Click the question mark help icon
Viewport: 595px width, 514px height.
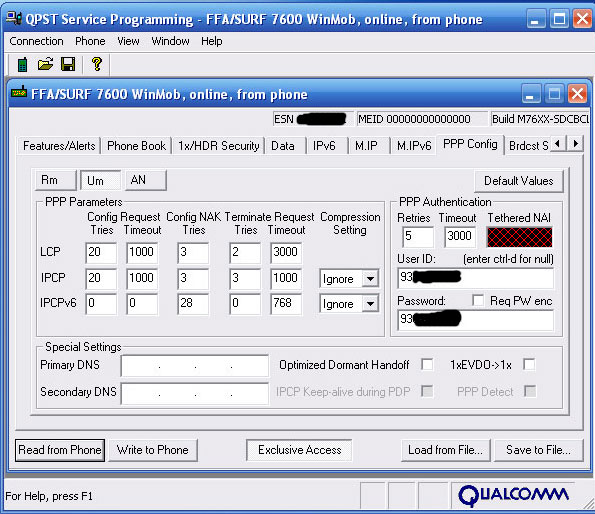pyautogui.click(x=97, y=64)
